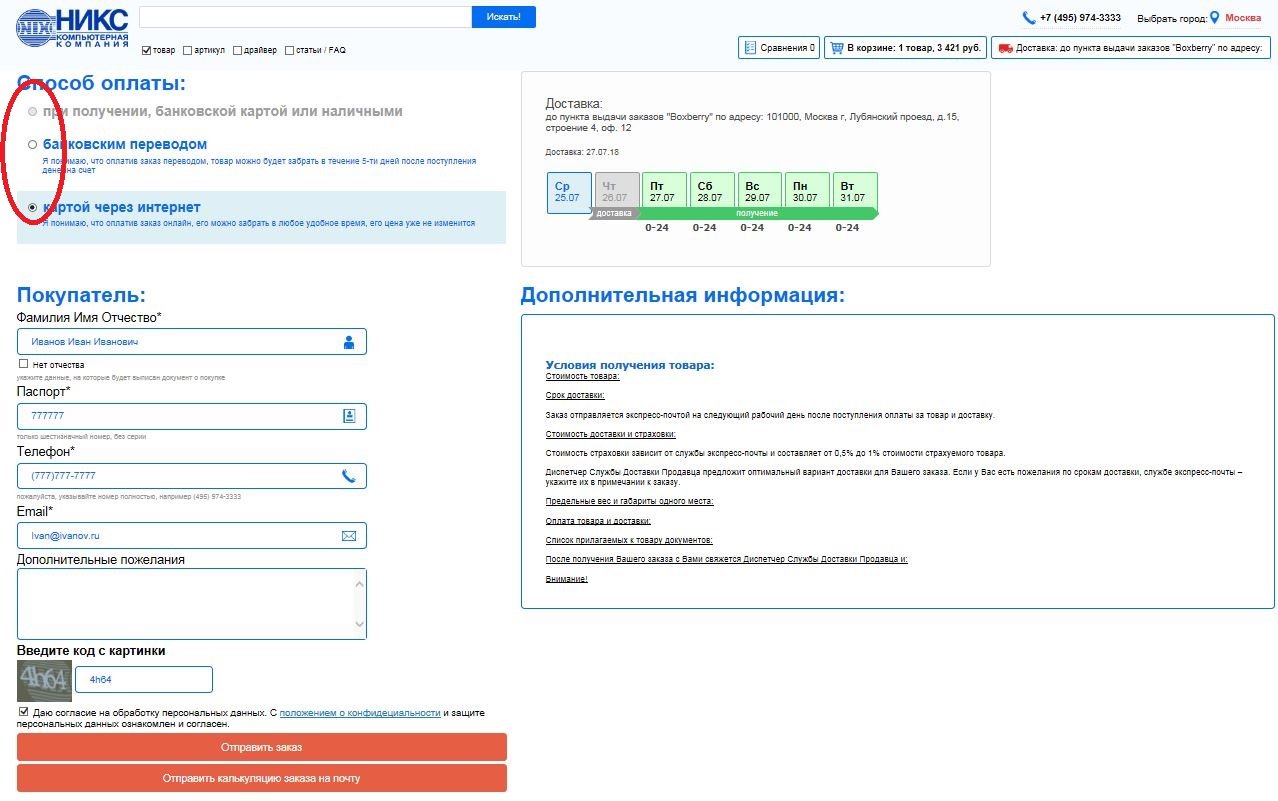This screenshot has height=801, width=1278.
Task: Click the person icon in the full name field
Action: click(x=349, y=342)
